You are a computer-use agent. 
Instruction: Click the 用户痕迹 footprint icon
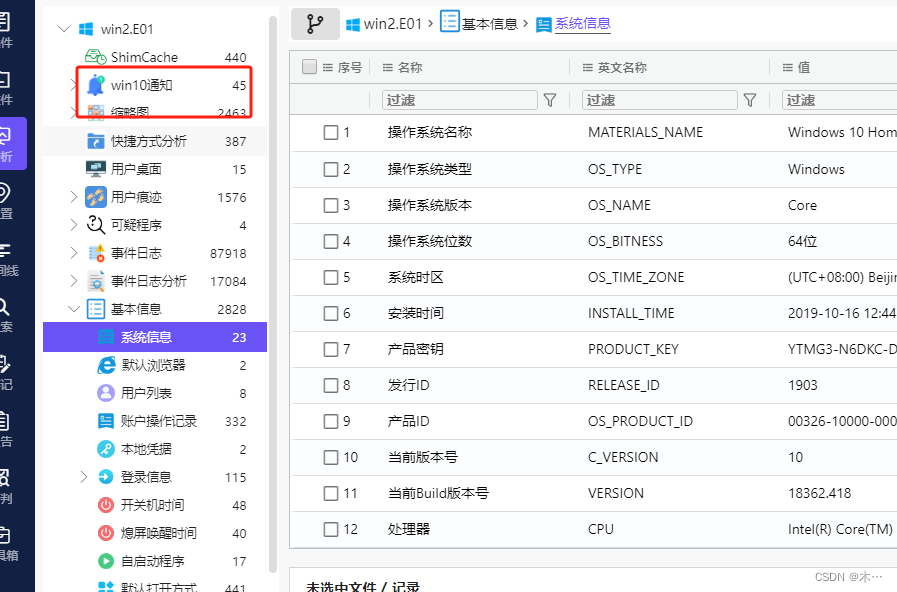96,197
